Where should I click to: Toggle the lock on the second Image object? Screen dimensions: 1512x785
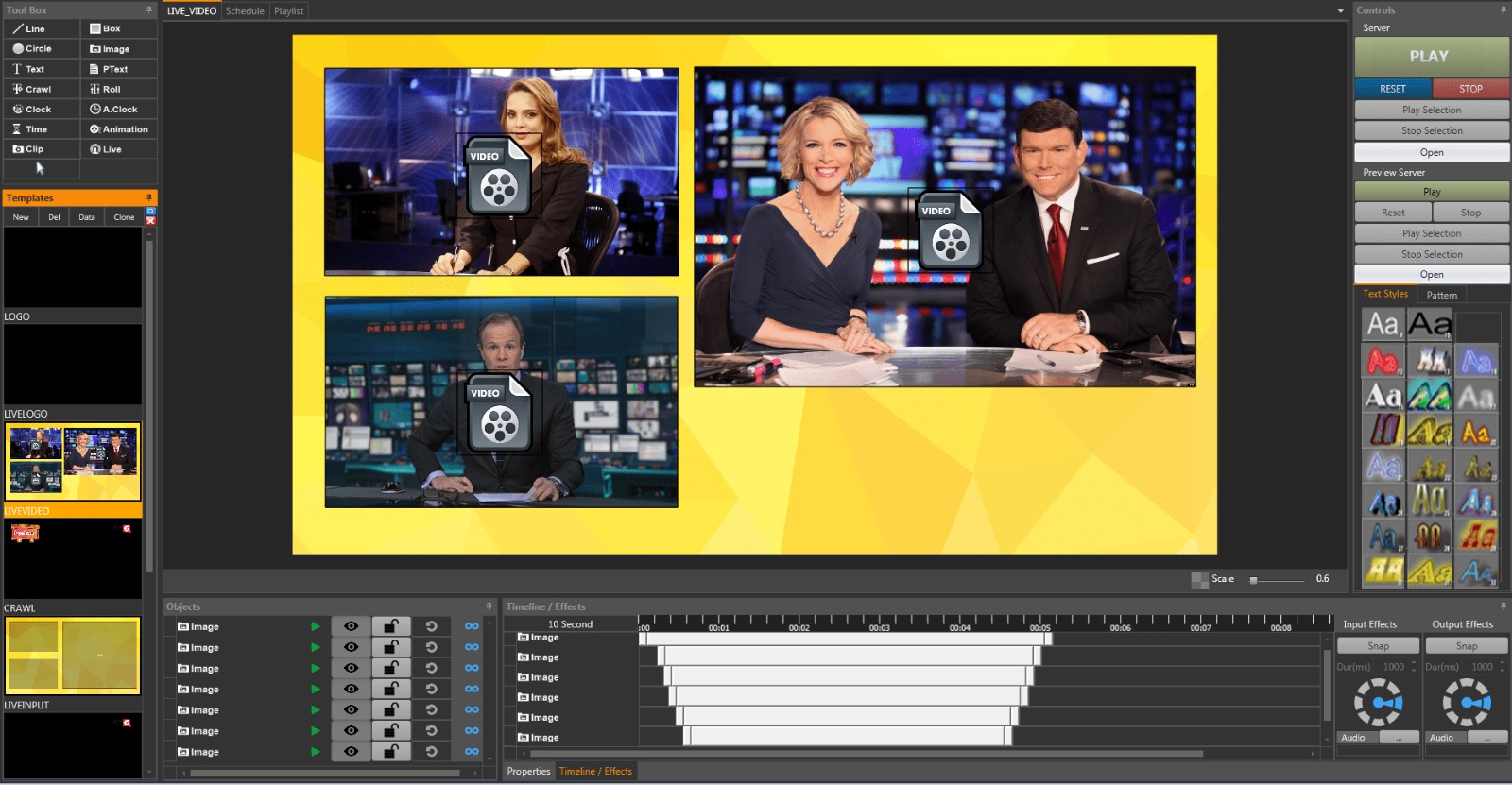[x=390, y=647]
